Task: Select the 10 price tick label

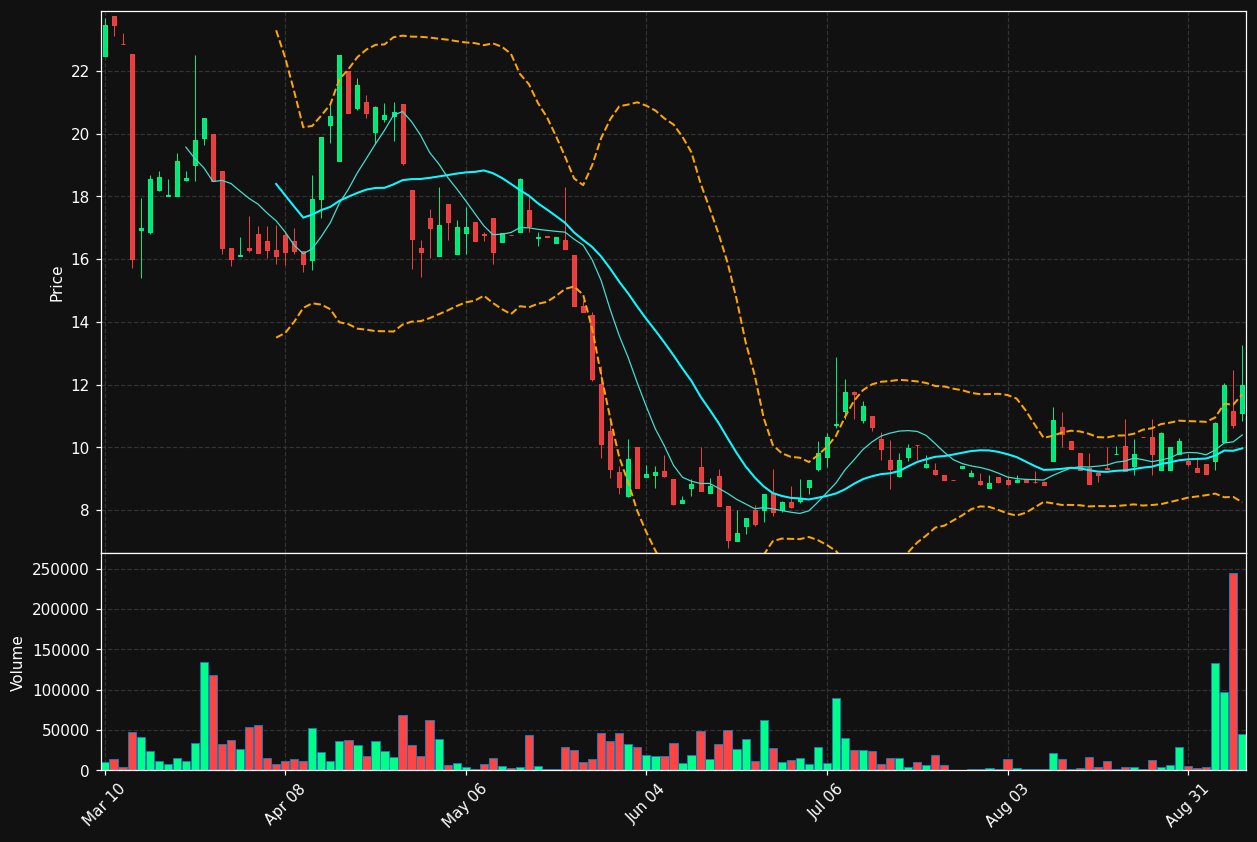Action: point(82,448)
